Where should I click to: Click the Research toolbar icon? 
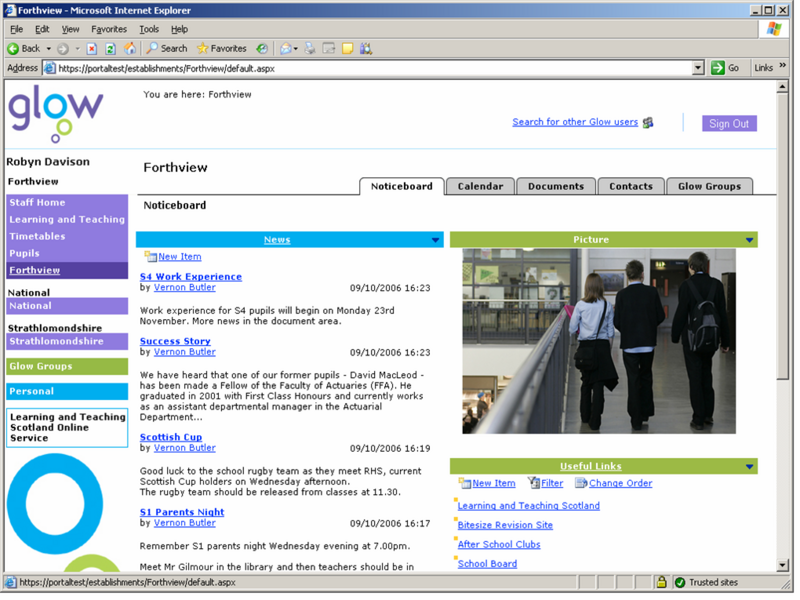coord(366,49)
